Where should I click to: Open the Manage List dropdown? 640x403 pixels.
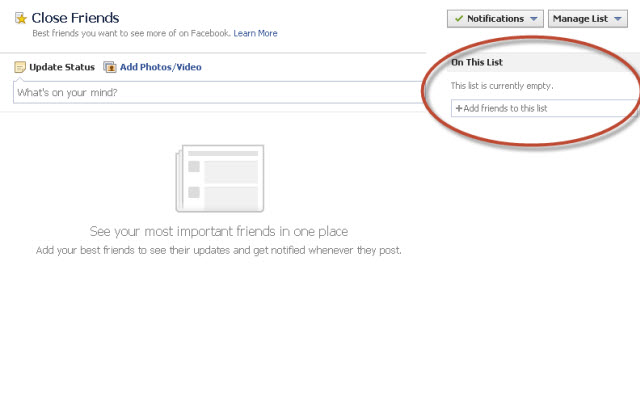tap(588, 19)
